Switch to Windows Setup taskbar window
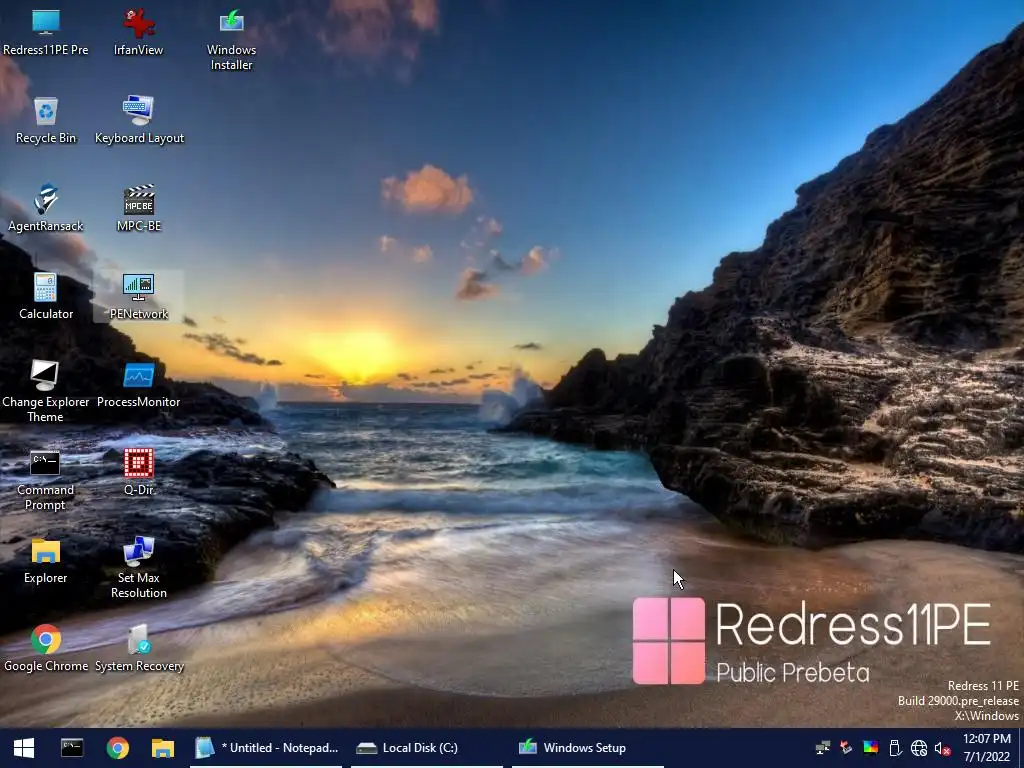This screenshot has height=768, width=1024. (588, 748)
